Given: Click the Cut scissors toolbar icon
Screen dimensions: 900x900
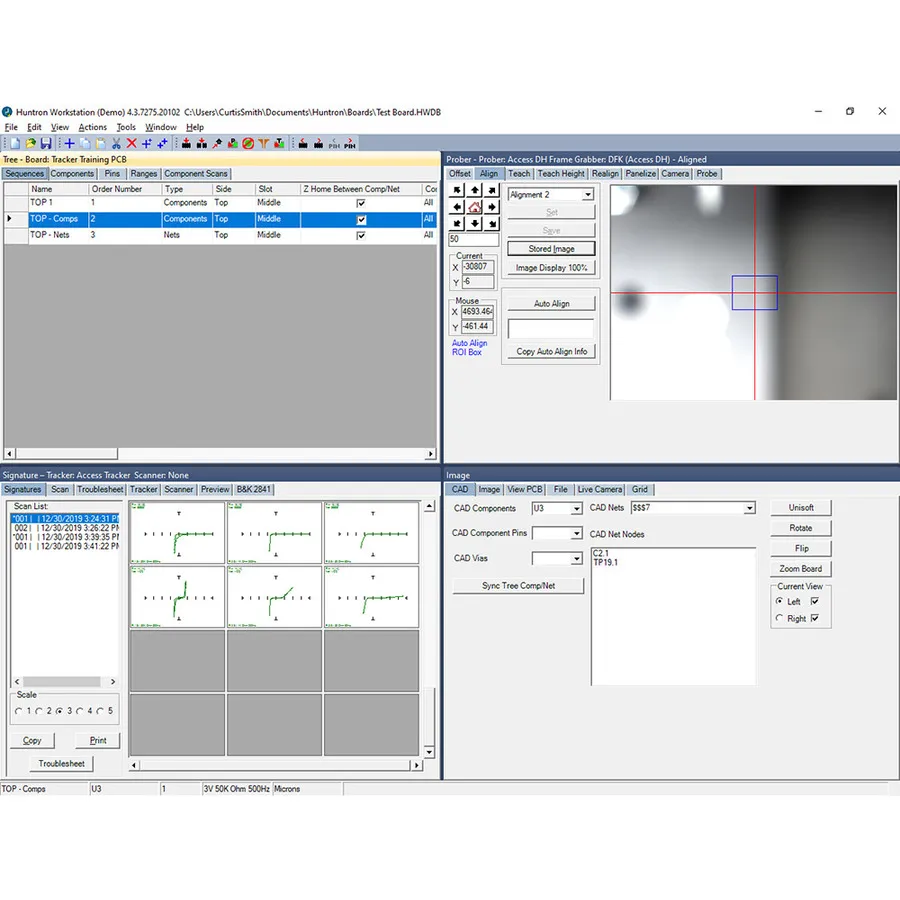Looking at the screenshot, I should click(116, 143).
